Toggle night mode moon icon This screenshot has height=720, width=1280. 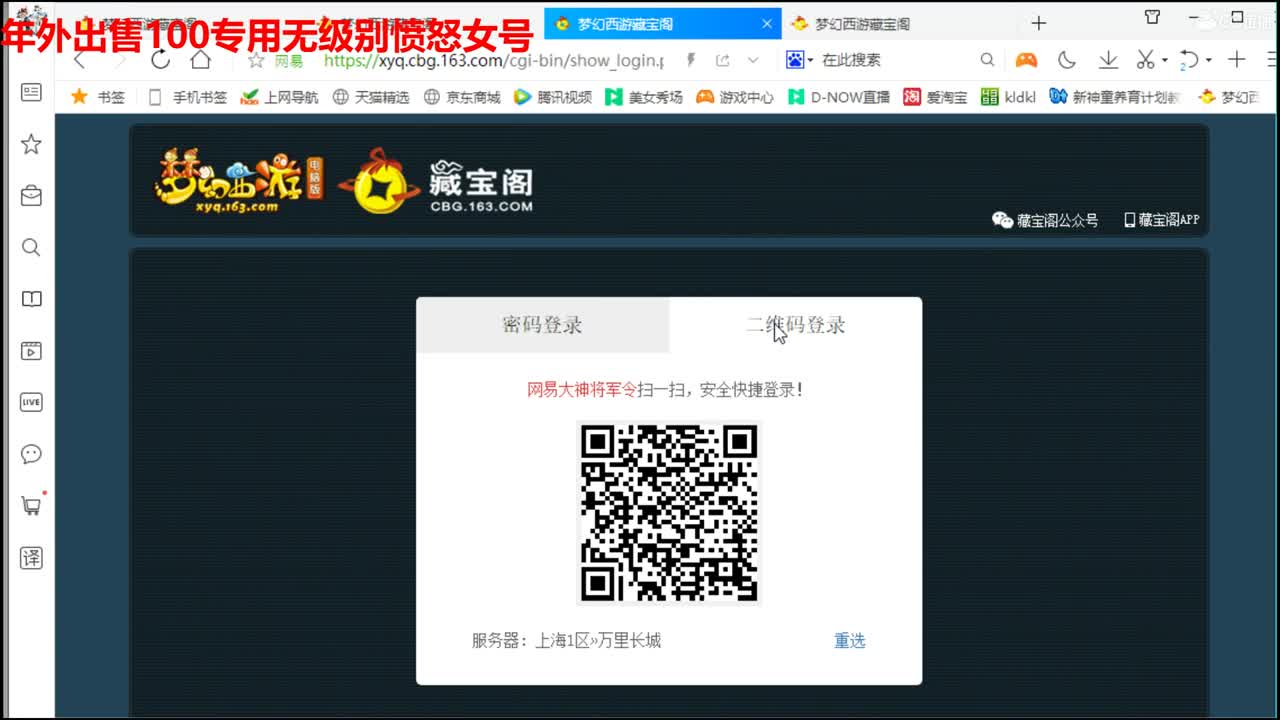click(1067, 60)
